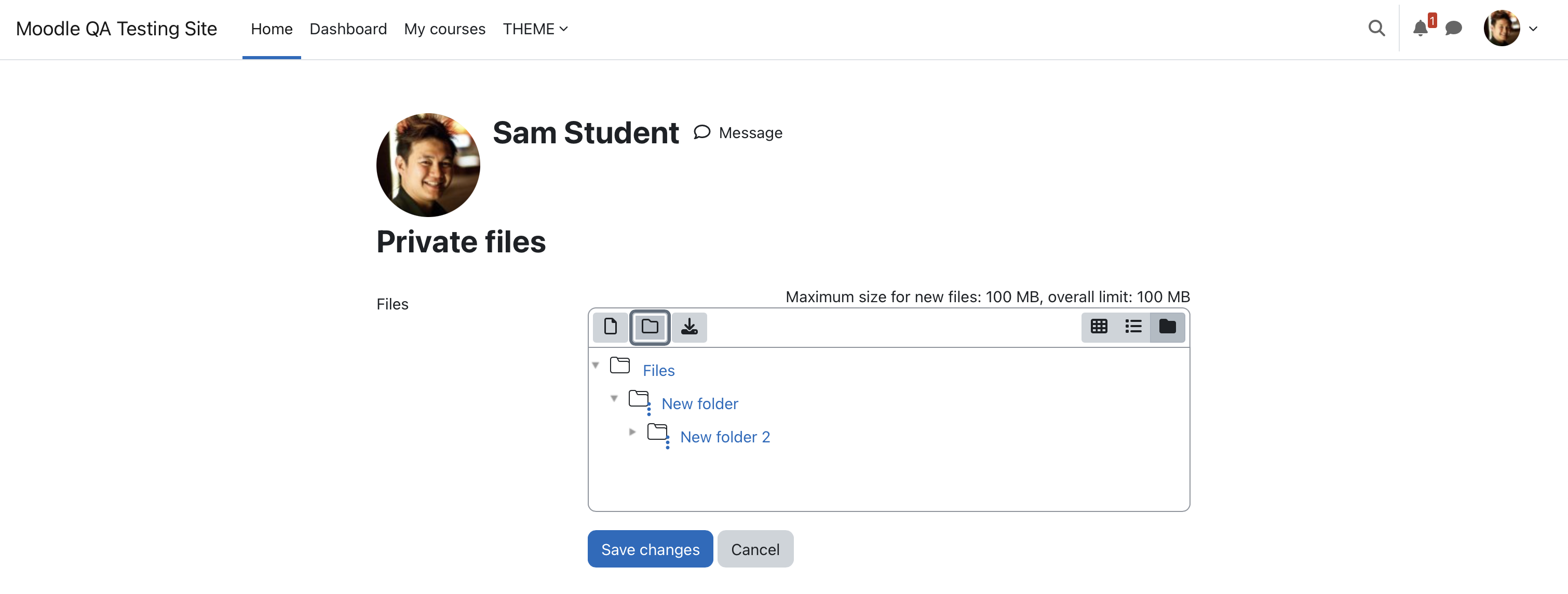Click the Sam Student heading

point(586,133)
